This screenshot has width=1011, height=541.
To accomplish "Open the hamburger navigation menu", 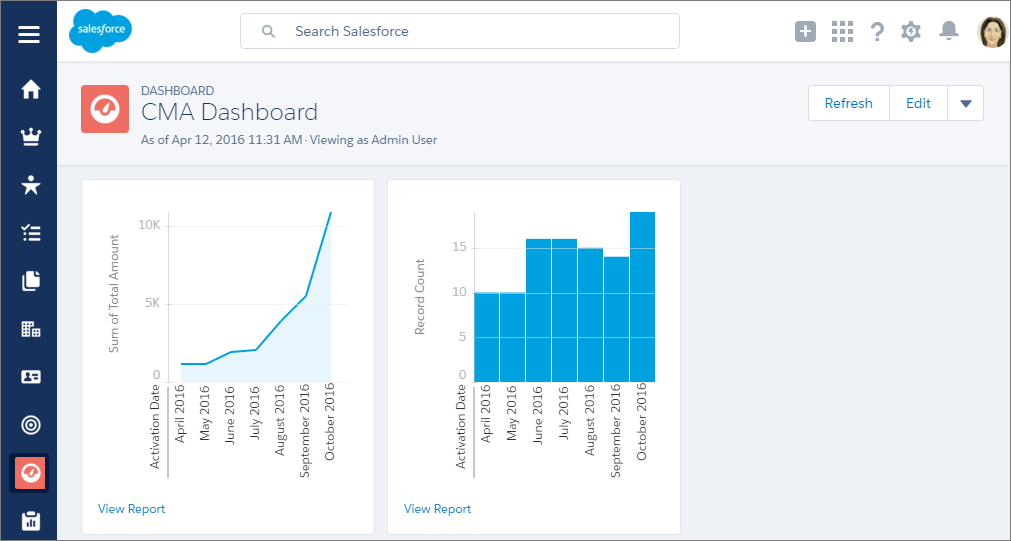I will pyautogui.click(x=29, y=34).
